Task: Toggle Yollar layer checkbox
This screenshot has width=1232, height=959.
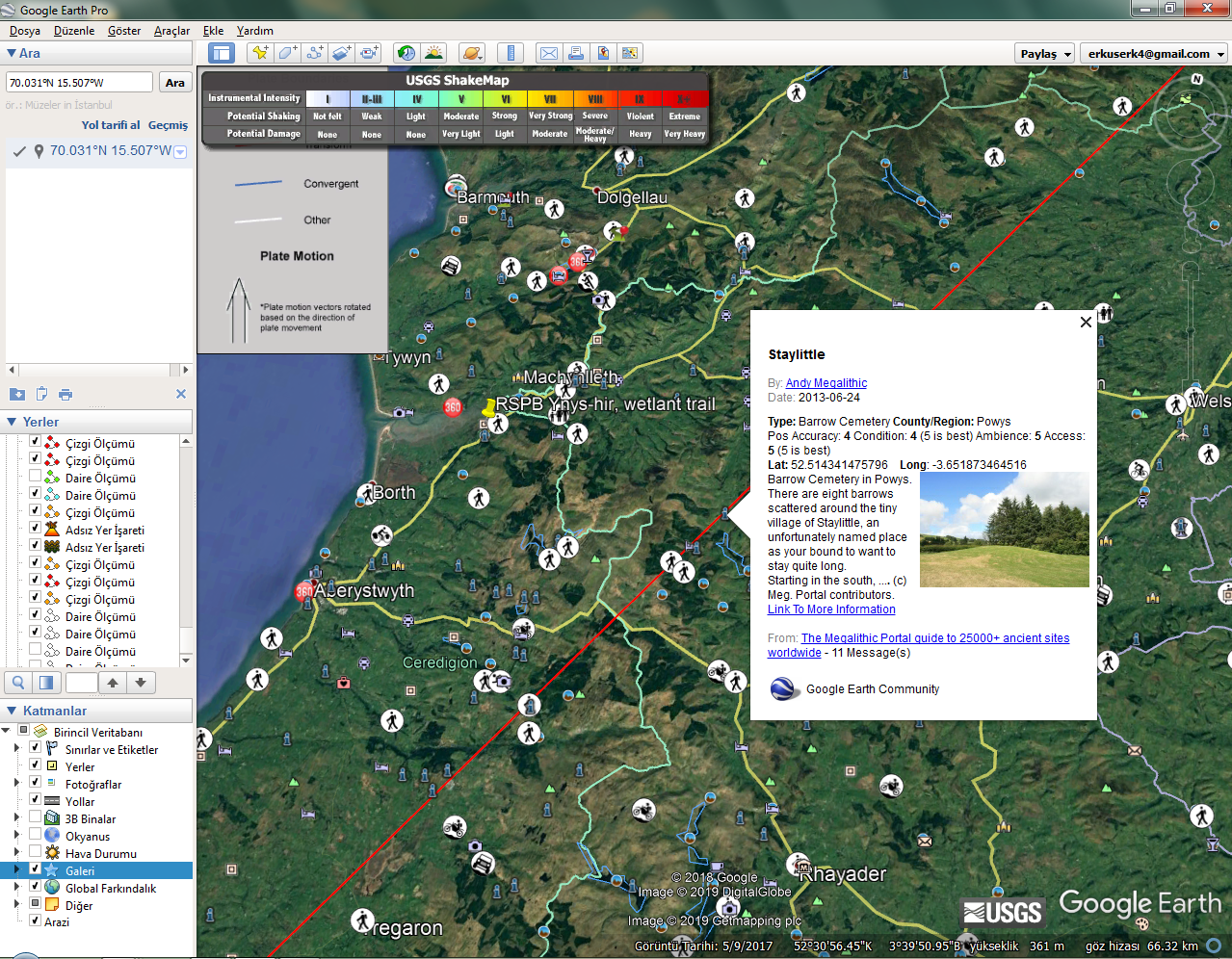Action: pyautogui.click(x=35, y=800)
